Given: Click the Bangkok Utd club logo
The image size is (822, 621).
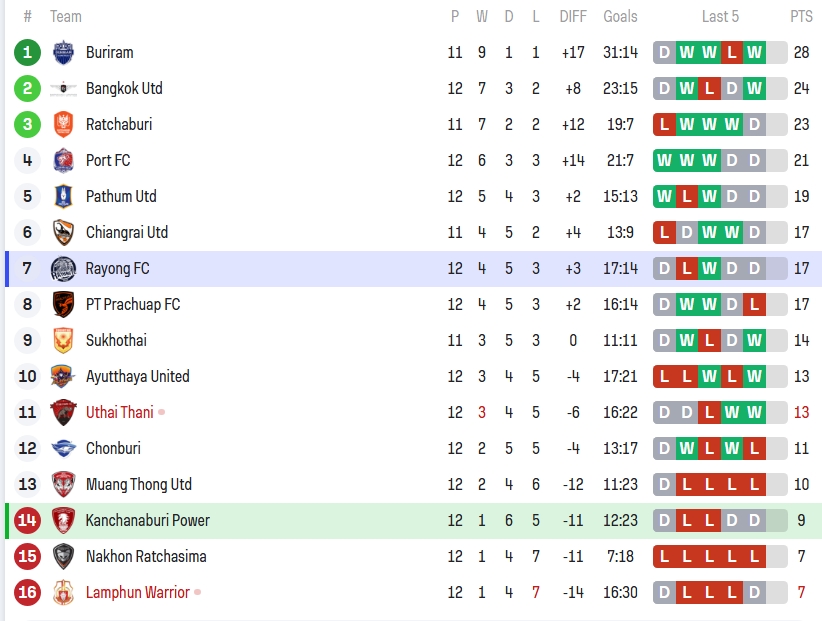Looking at the screenshot, I should [x=63, y=88].
